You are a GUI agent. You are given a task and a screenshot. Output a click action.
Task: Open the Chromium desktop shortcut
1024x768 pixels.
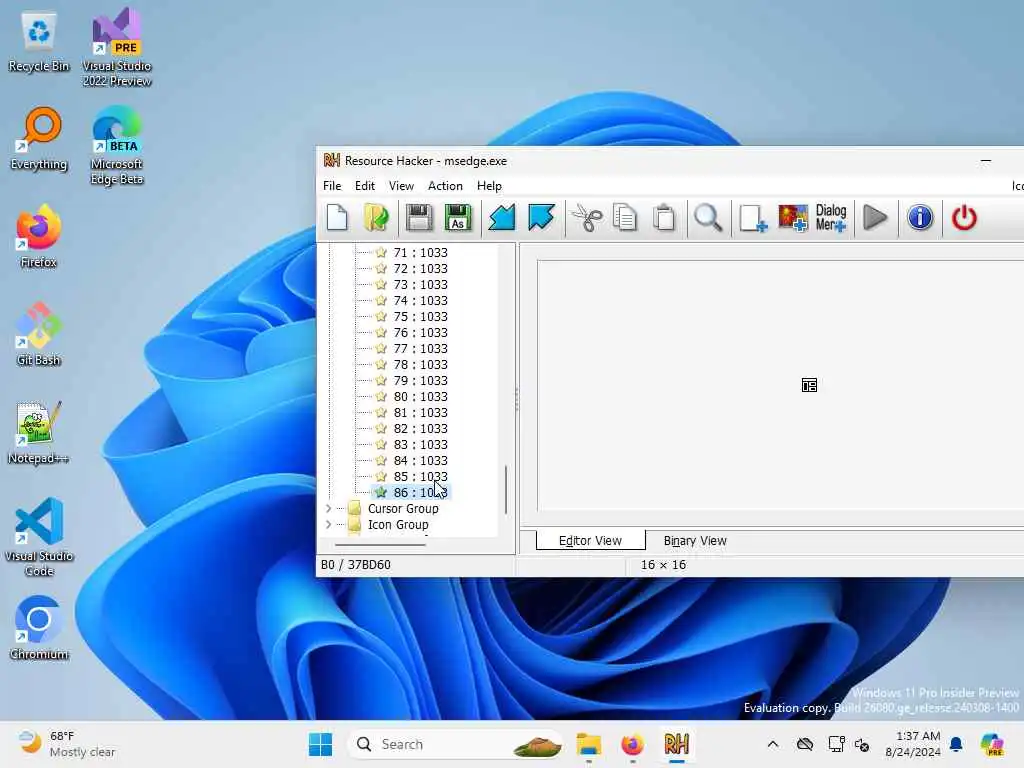point(39,628)
